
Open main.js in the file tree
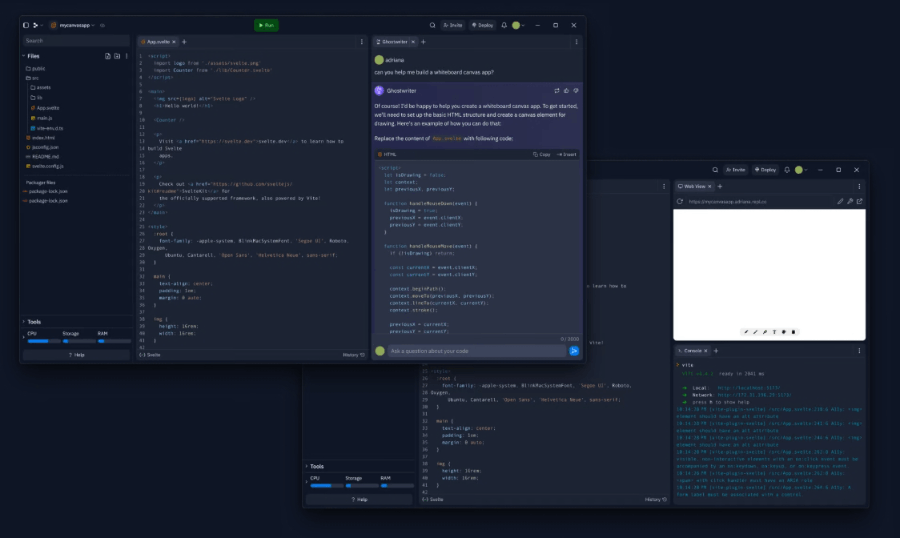tap(41, 118)
